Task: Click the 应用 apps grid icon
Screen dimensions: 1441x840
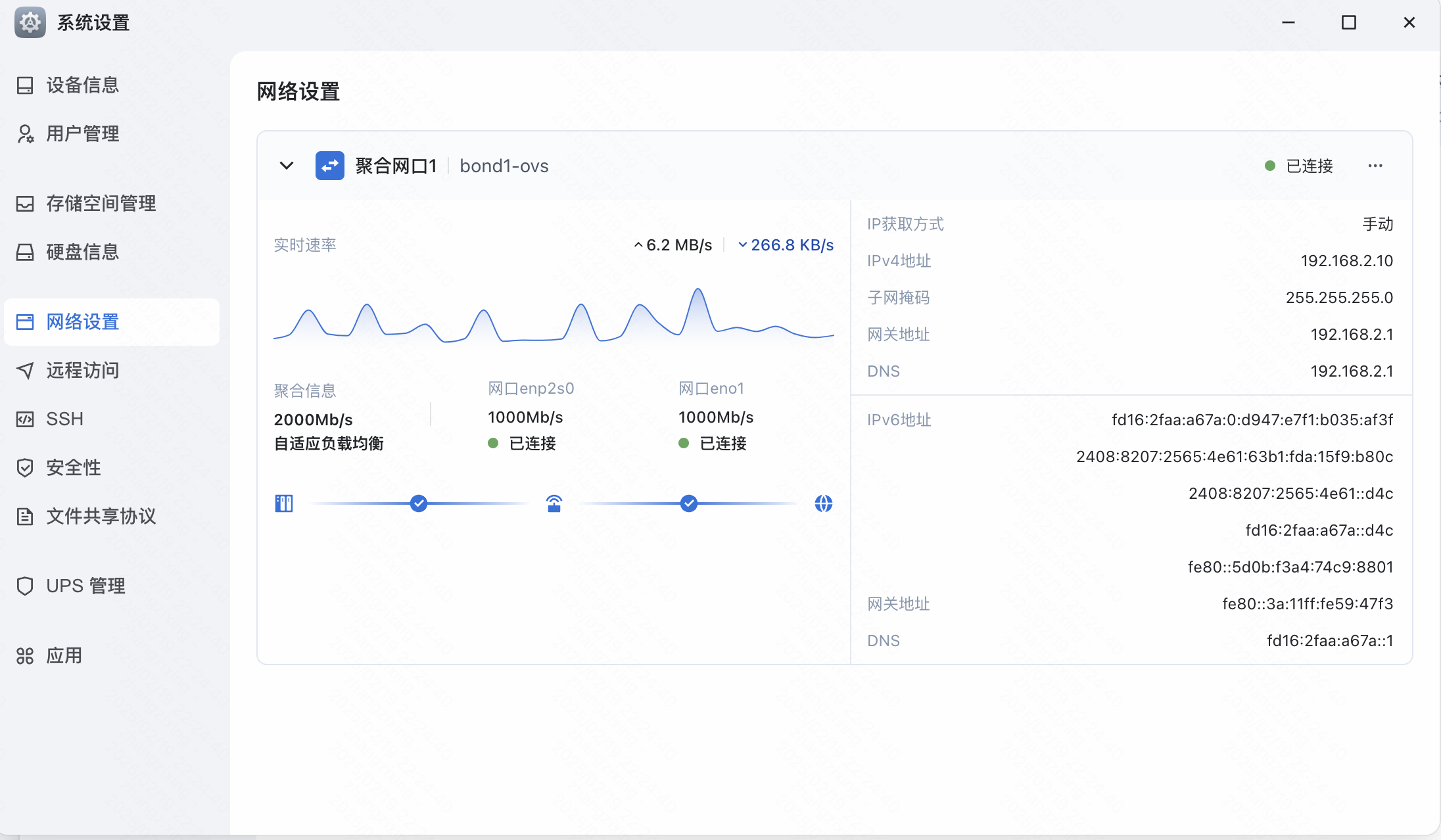Action: click(x=25, y=656)
